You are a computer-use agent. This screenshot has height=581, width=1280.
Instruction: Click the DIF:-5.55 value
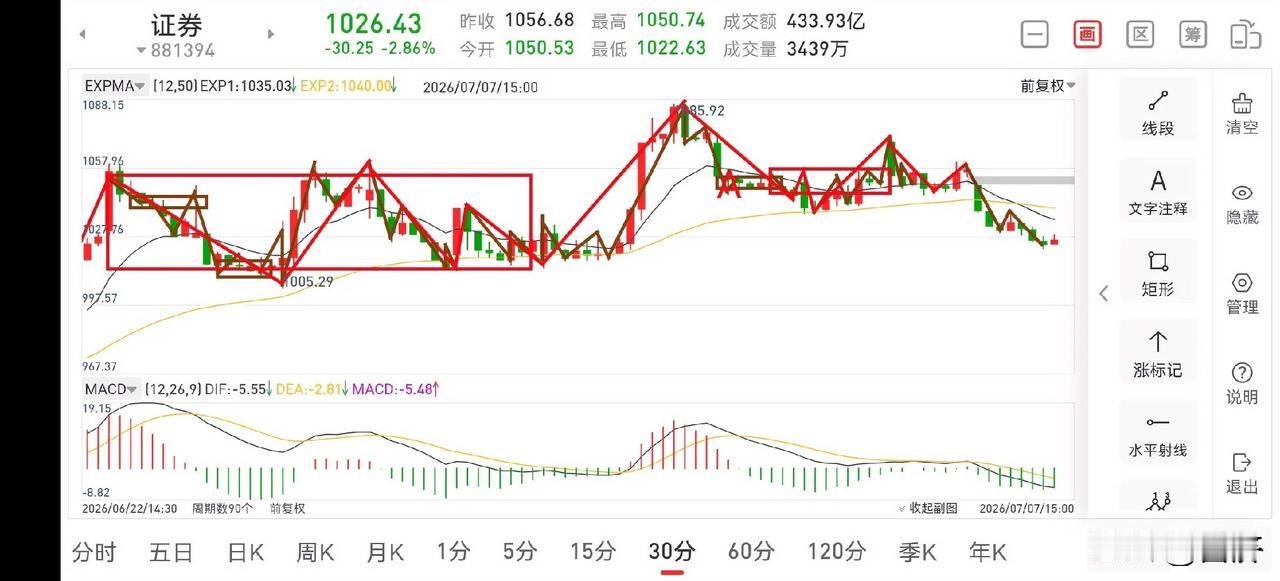(x=236, y=388)
